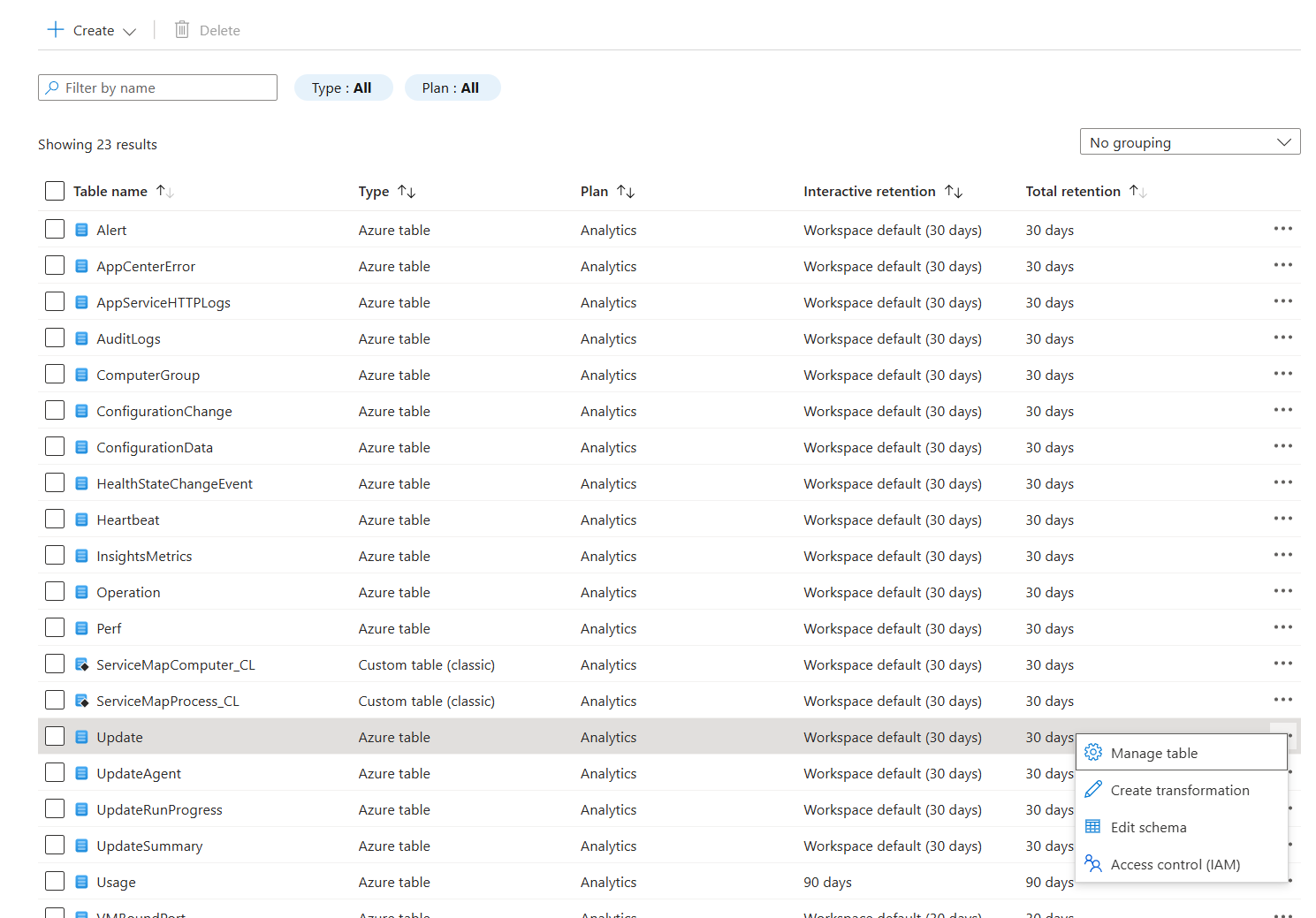Check the Heartbeat table checkbox
1316x918 pixels.
tap(55, 519)
